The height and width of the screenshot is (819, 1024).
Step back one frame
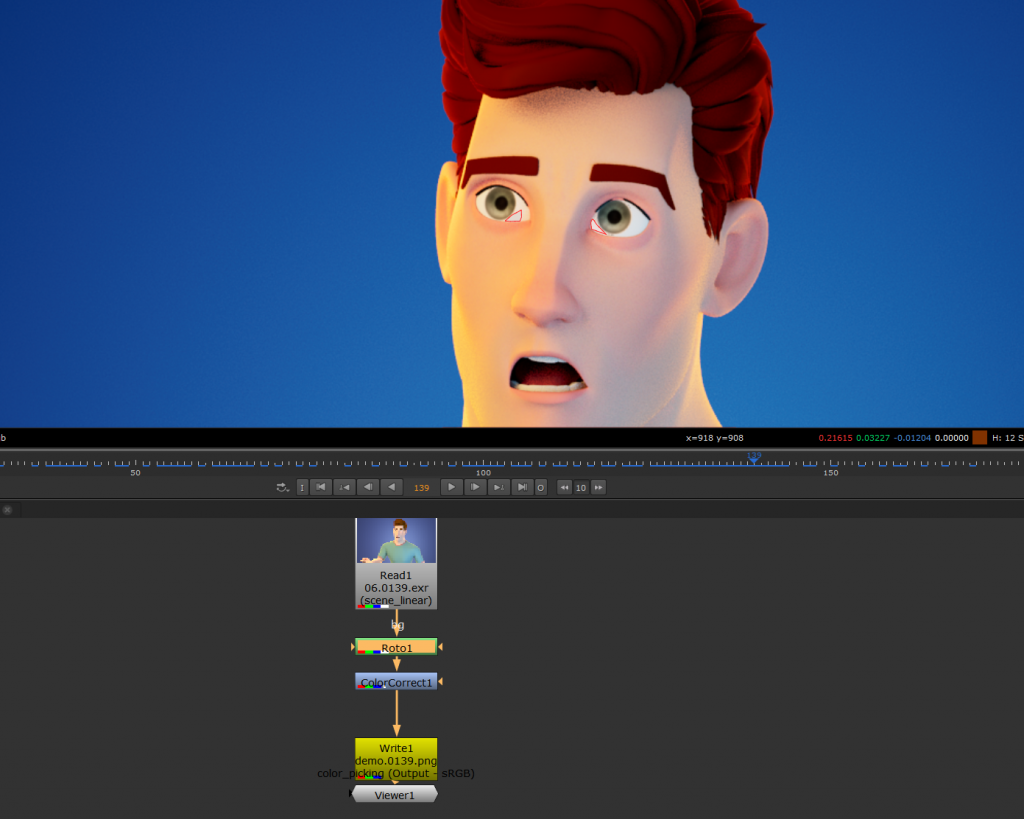tap(368, 487)
